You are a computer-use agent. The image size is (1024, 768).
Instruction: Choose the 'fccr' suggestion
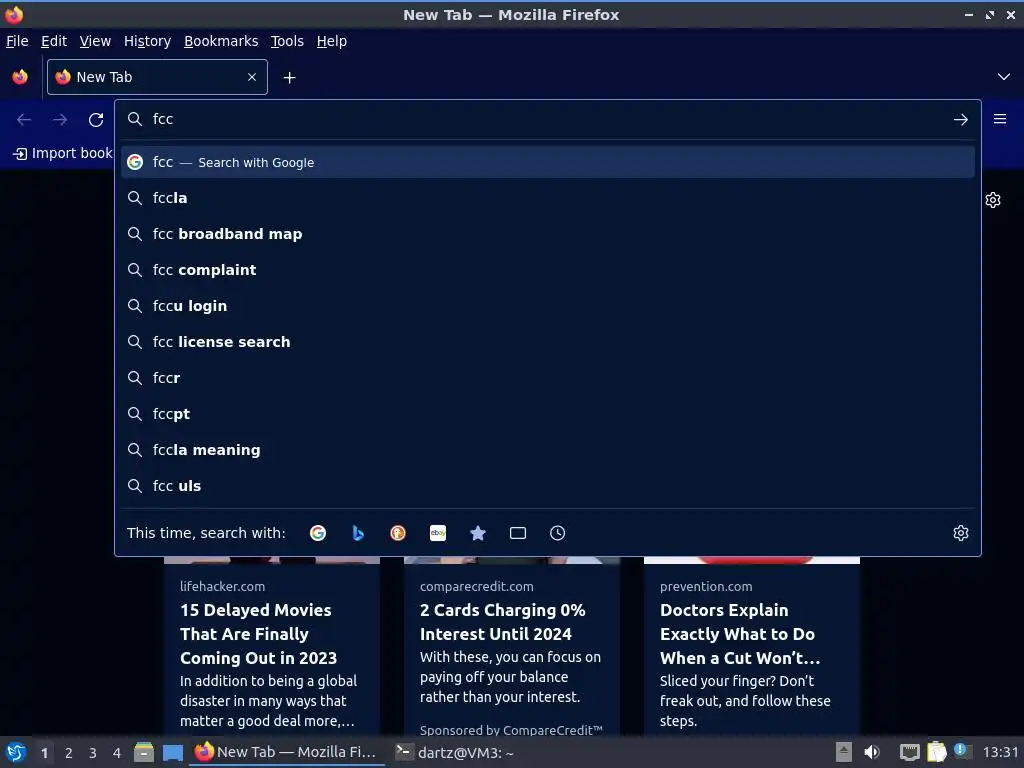547,377
